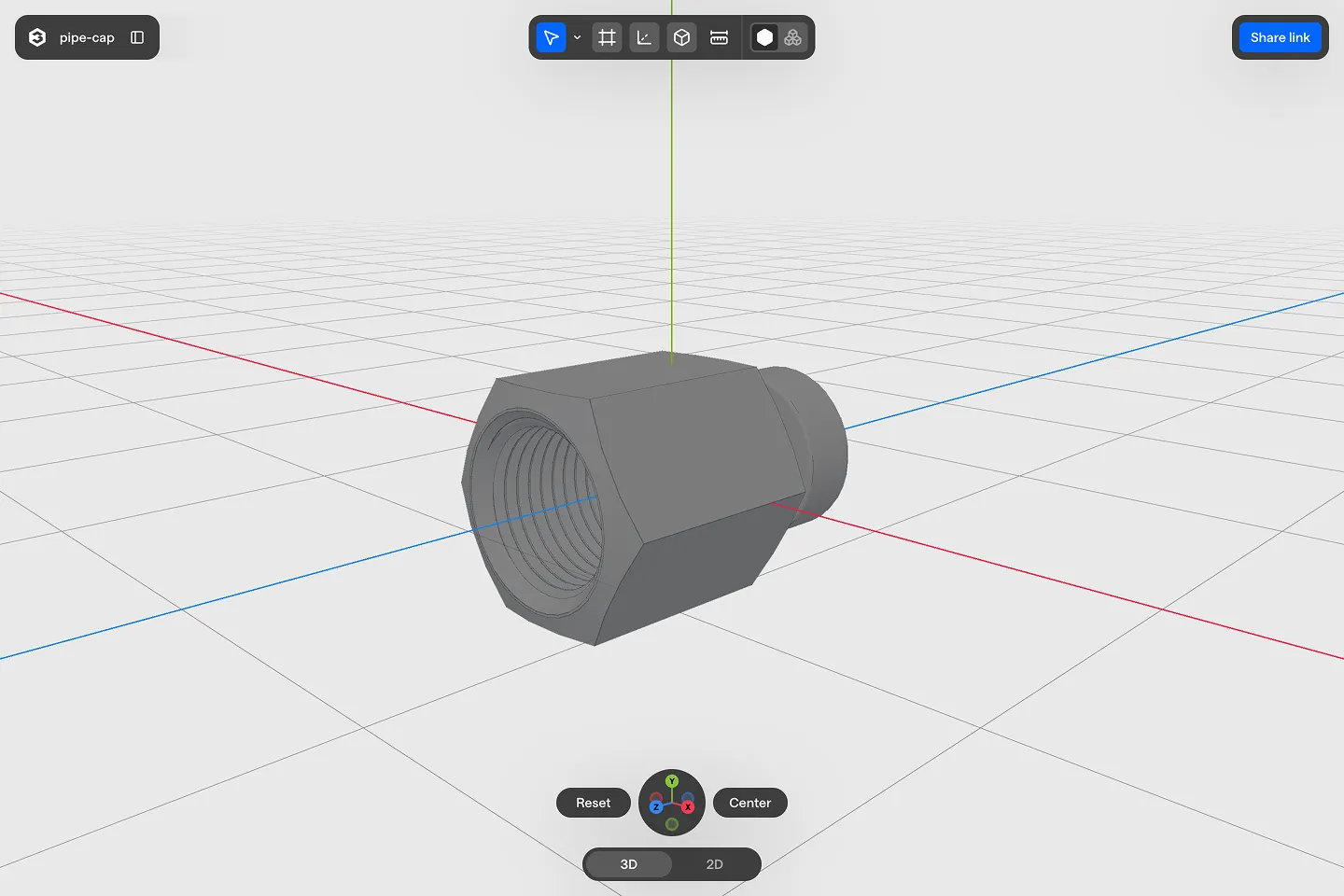Align view to Y axis on gizmo

point(672,781)
